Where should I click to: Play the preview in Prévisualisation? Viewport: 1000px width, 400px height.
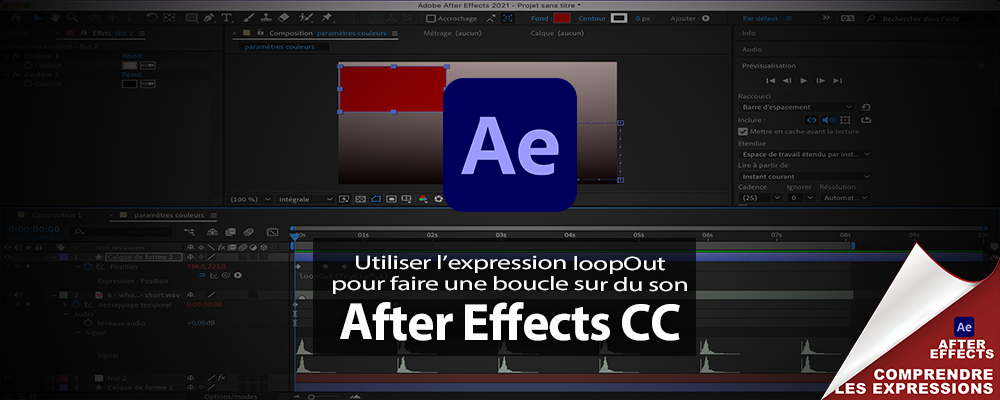804,80
